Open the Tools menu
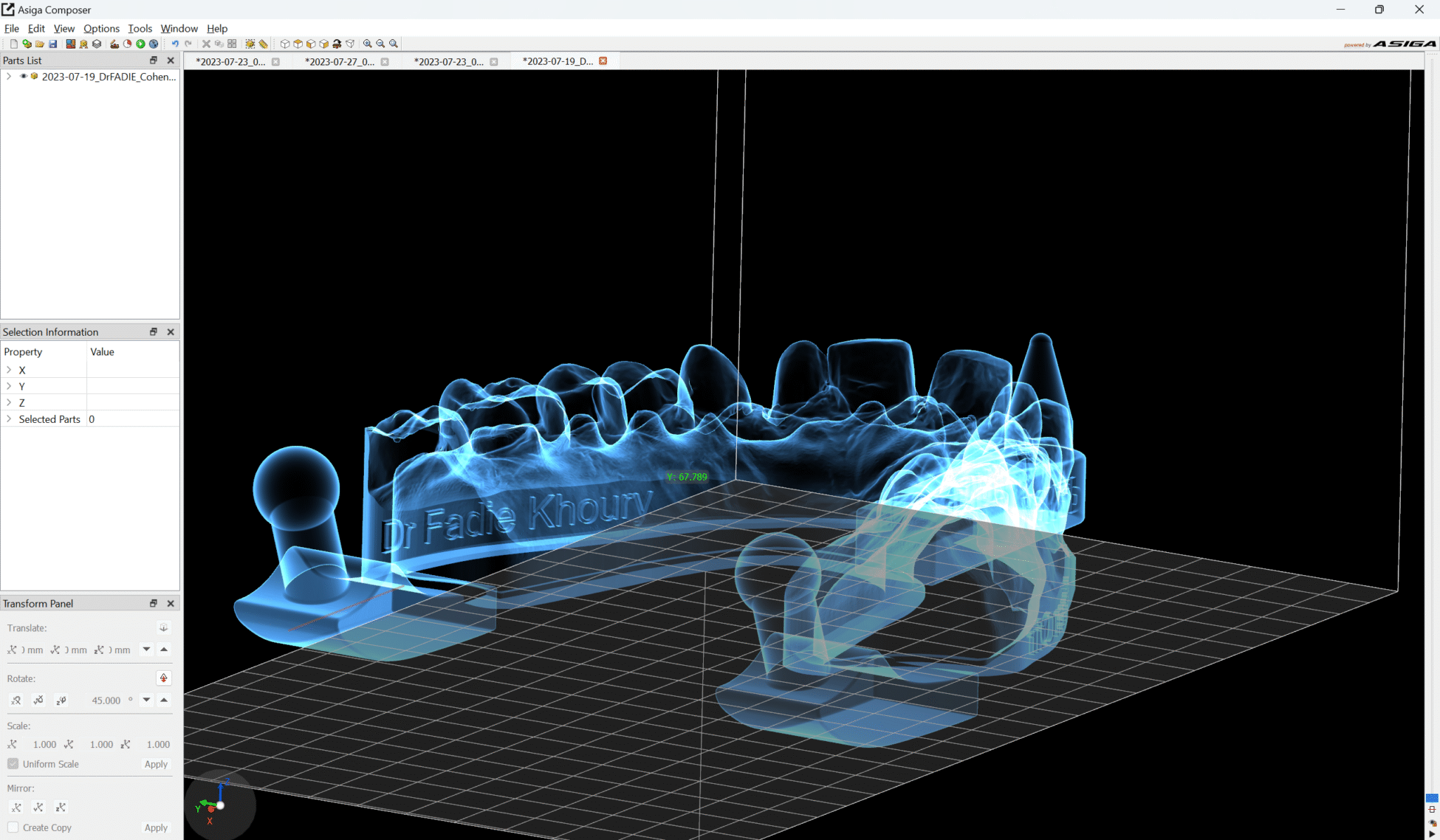Screen dimensions: 1440x840 [x=140, y=28]
